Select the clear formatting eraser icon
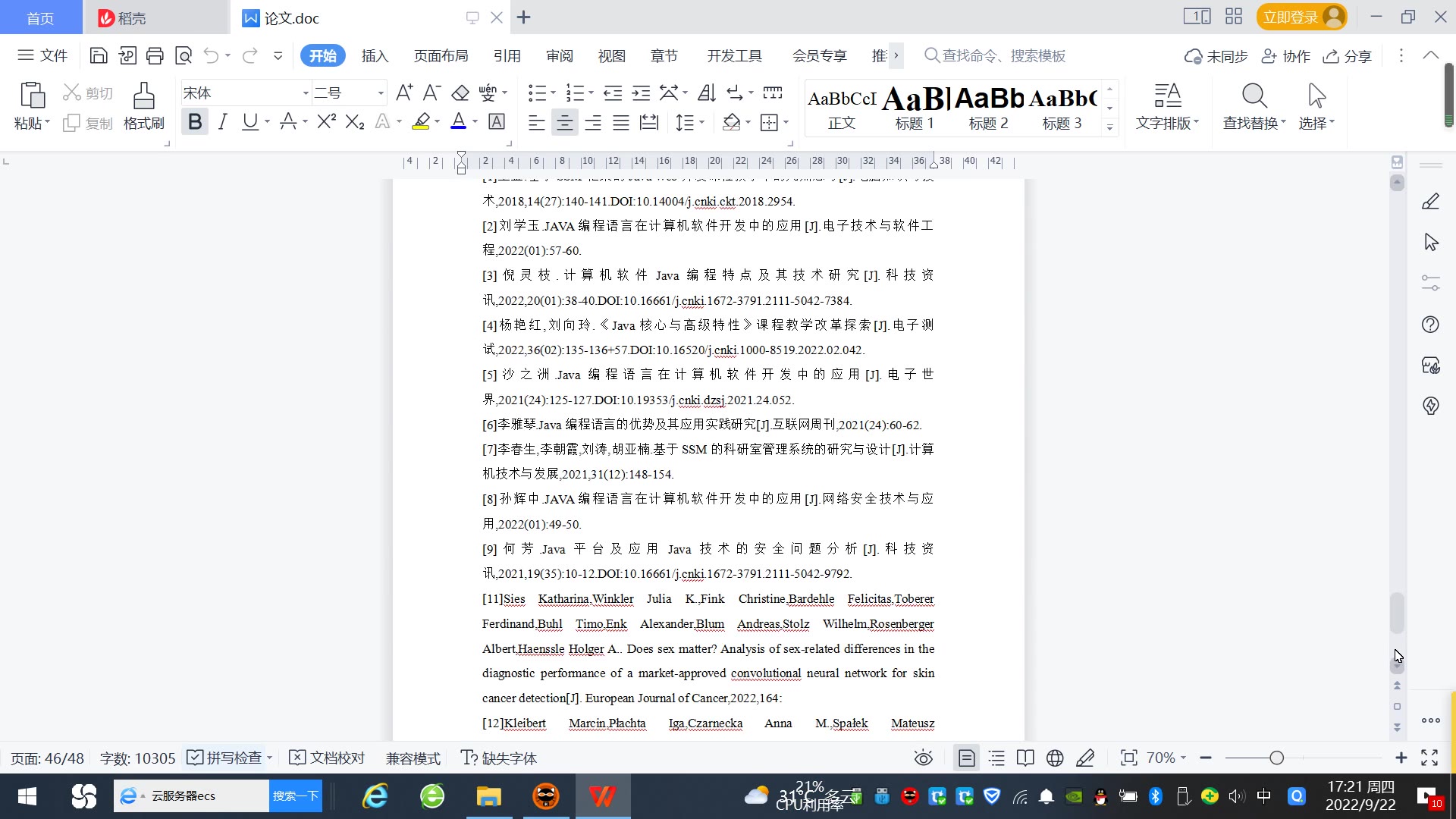The width and height of the screenshot is (1456, 819). (460, 93)
